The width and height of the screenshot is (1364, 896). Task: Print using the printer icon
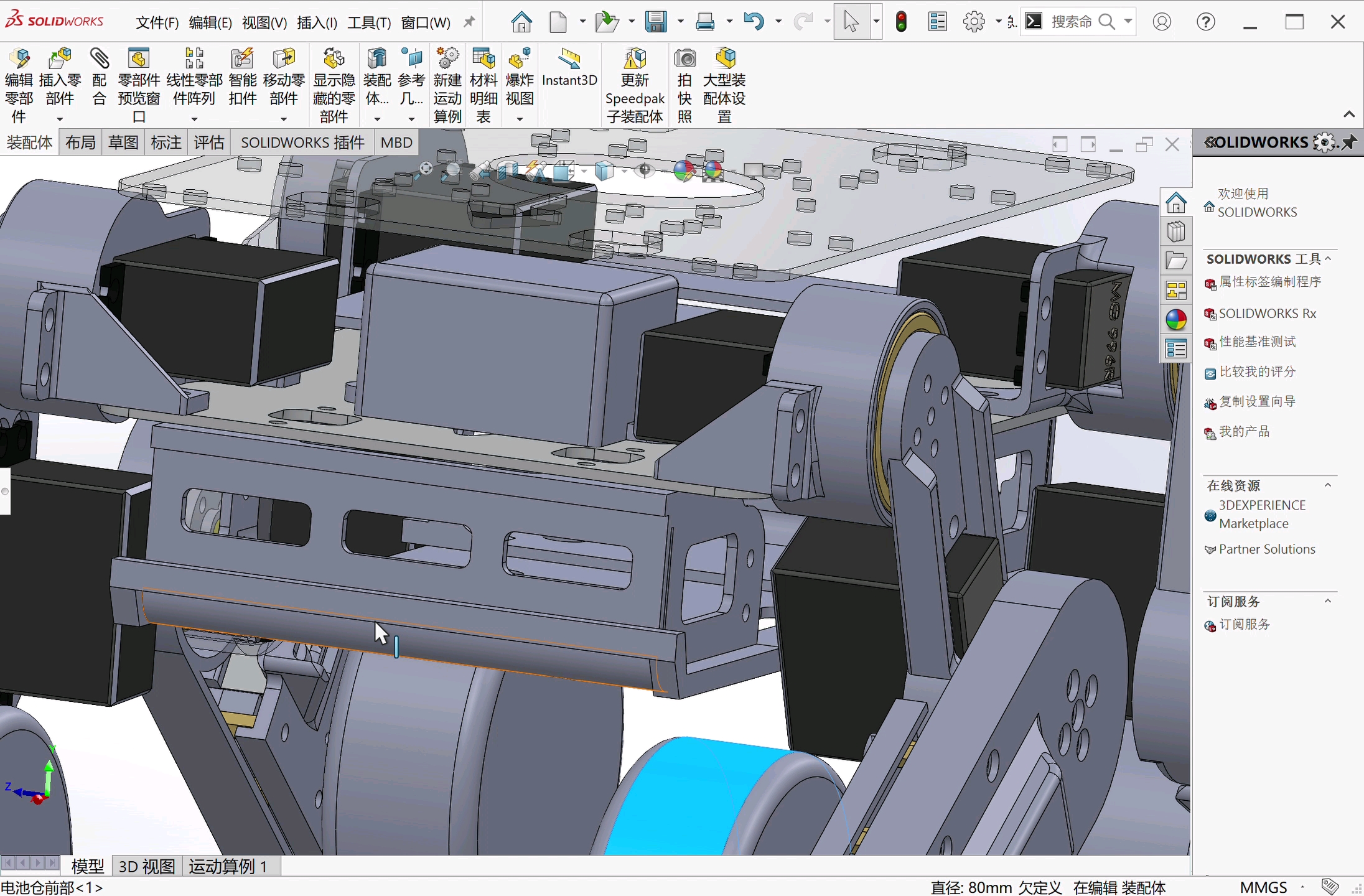(x=705, y=22)
